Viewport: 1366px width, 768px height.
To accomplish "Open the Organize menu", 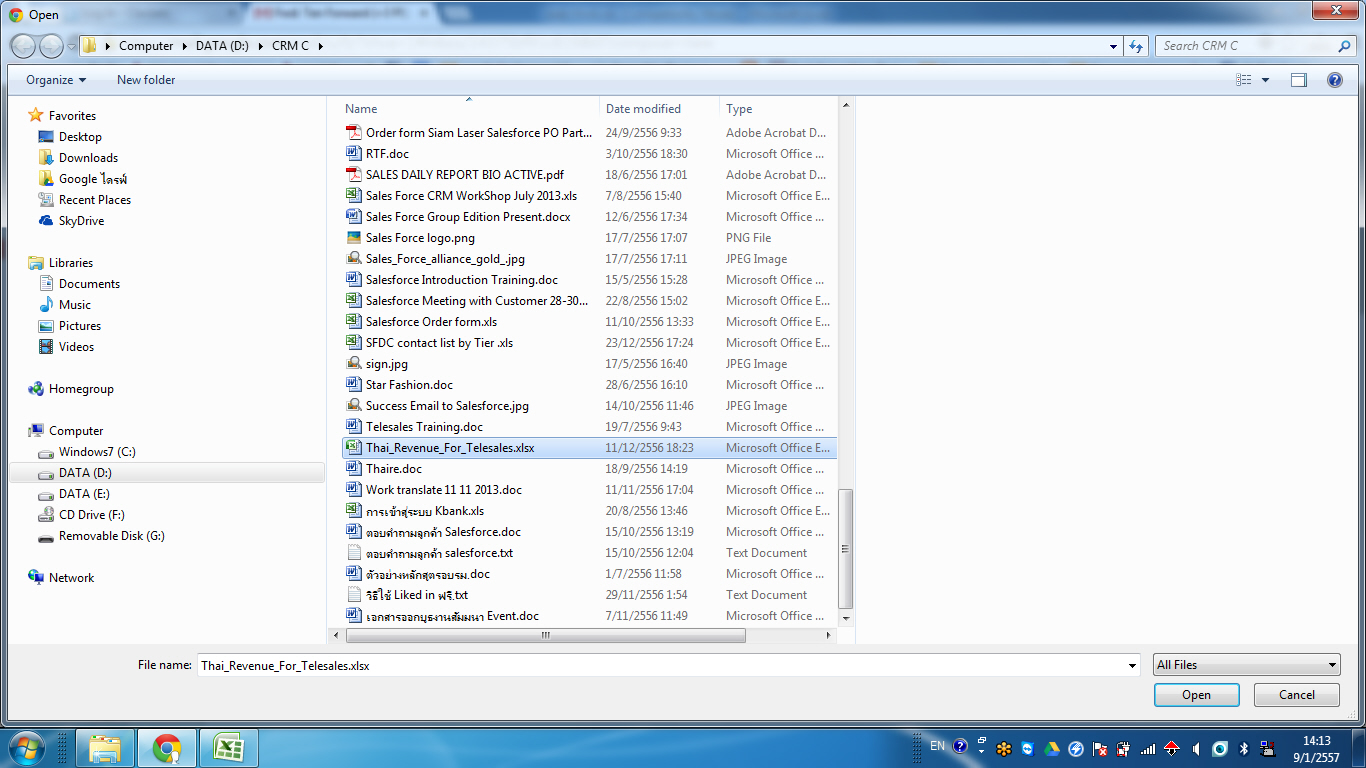I will (x=56, y=80).
